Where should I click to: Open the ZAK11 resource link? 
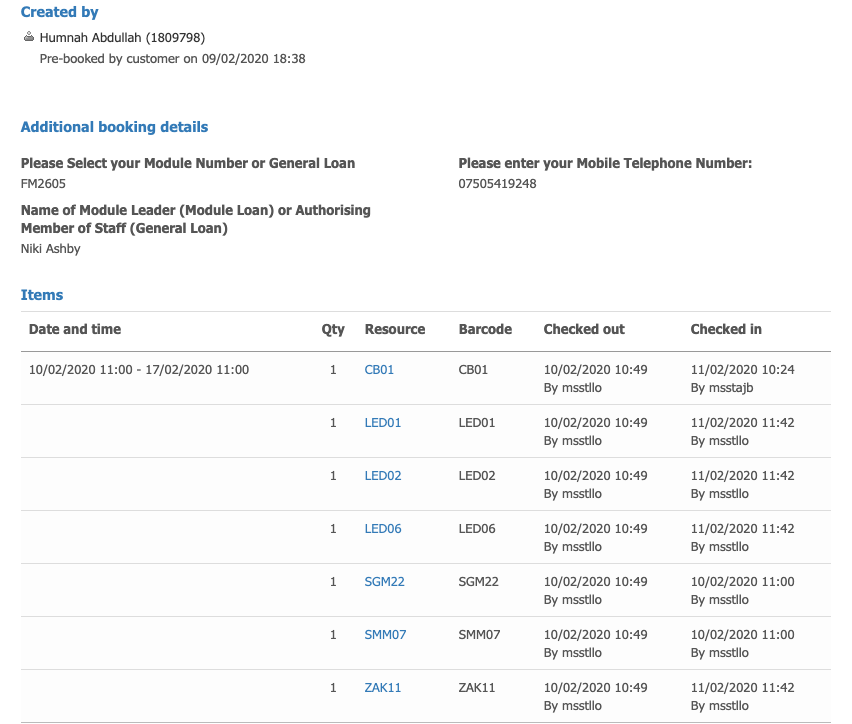(383, 688)
